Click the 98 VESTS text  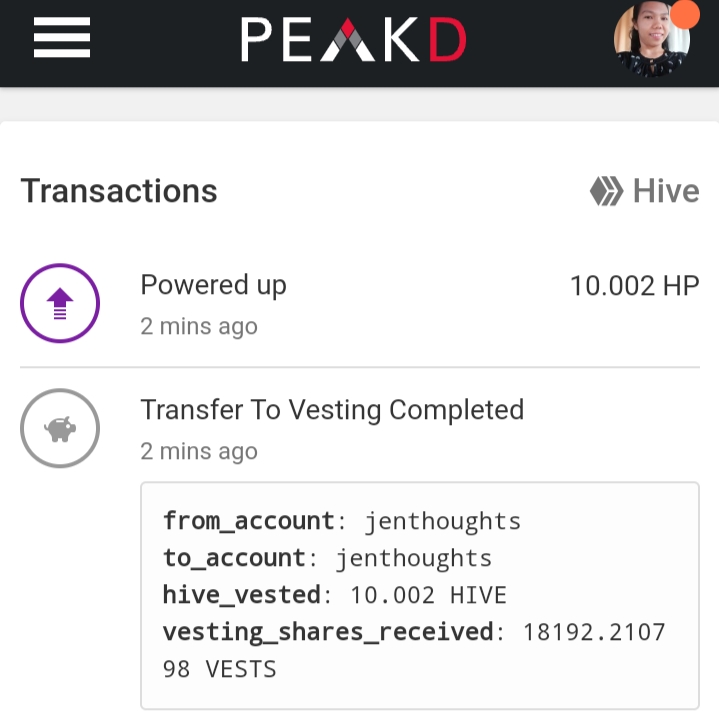tap(220, 669)
